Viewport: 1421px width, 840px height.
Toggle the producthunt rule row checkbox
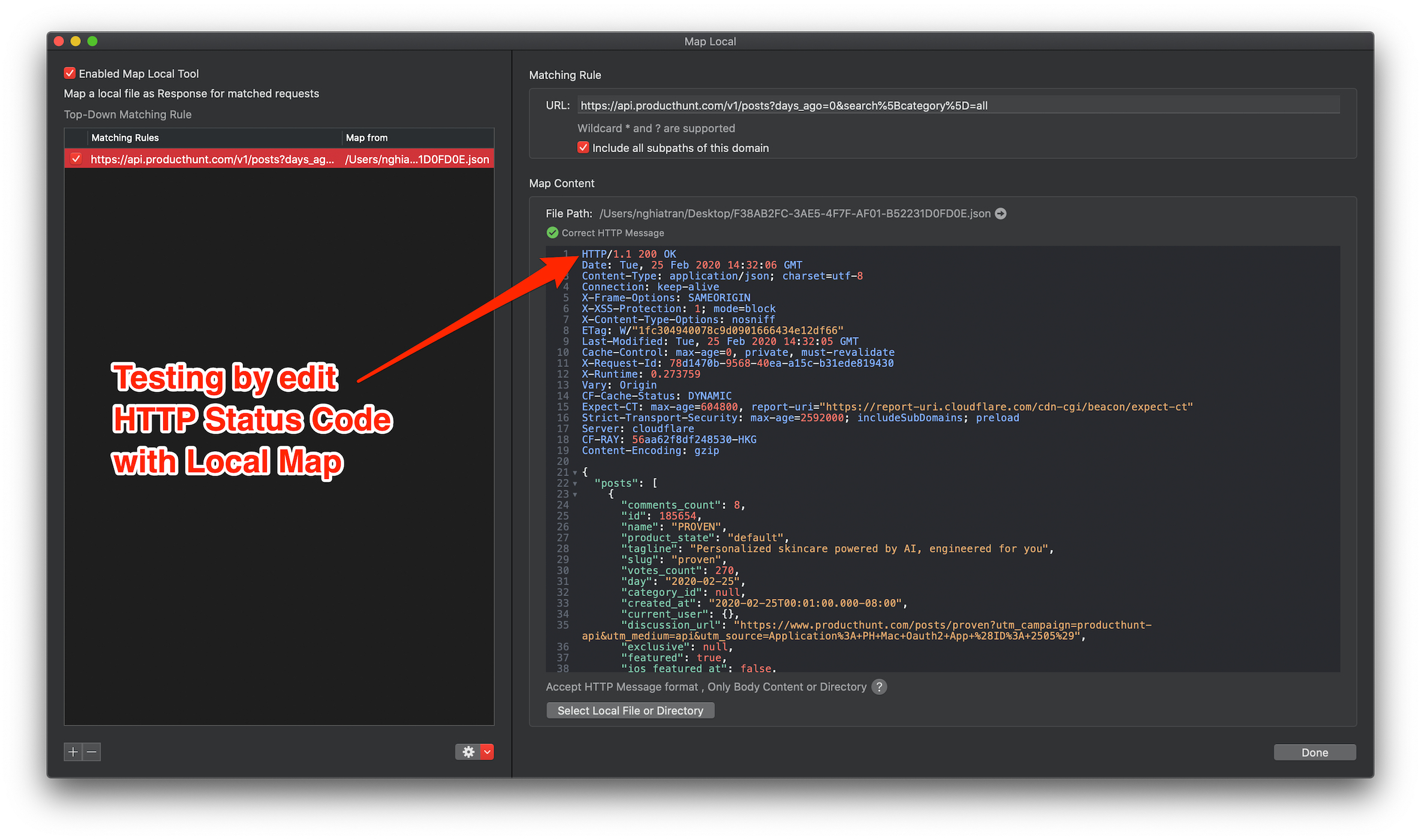coord(76,159)
